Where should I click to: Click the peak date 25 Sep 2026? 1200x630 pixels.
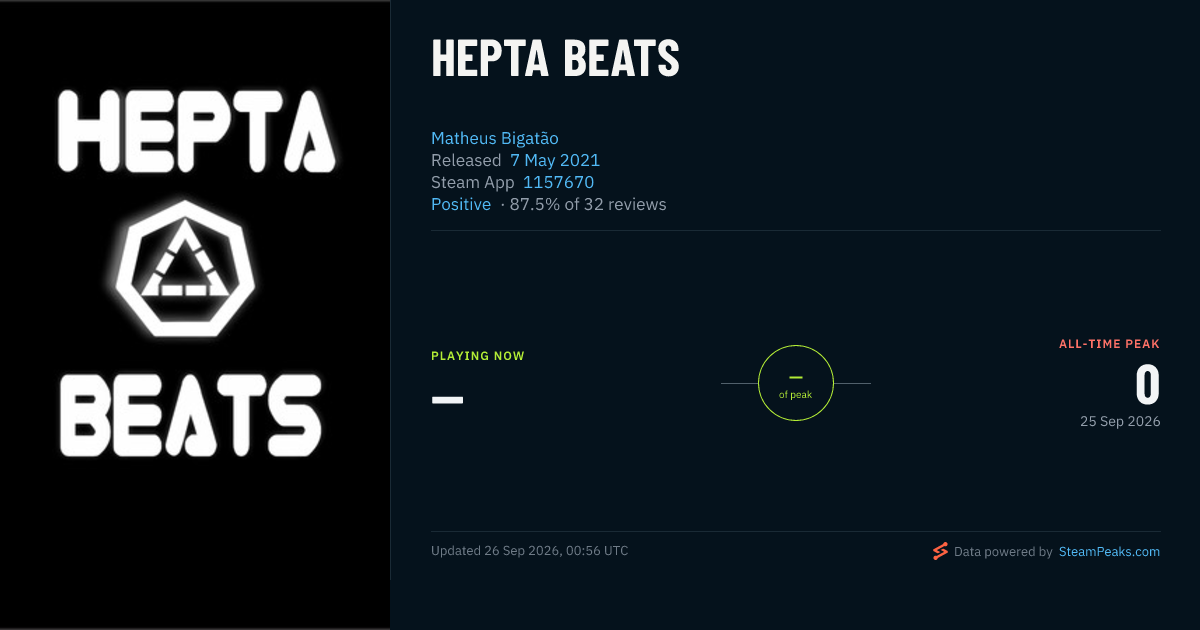click(x=1120, y=421)
